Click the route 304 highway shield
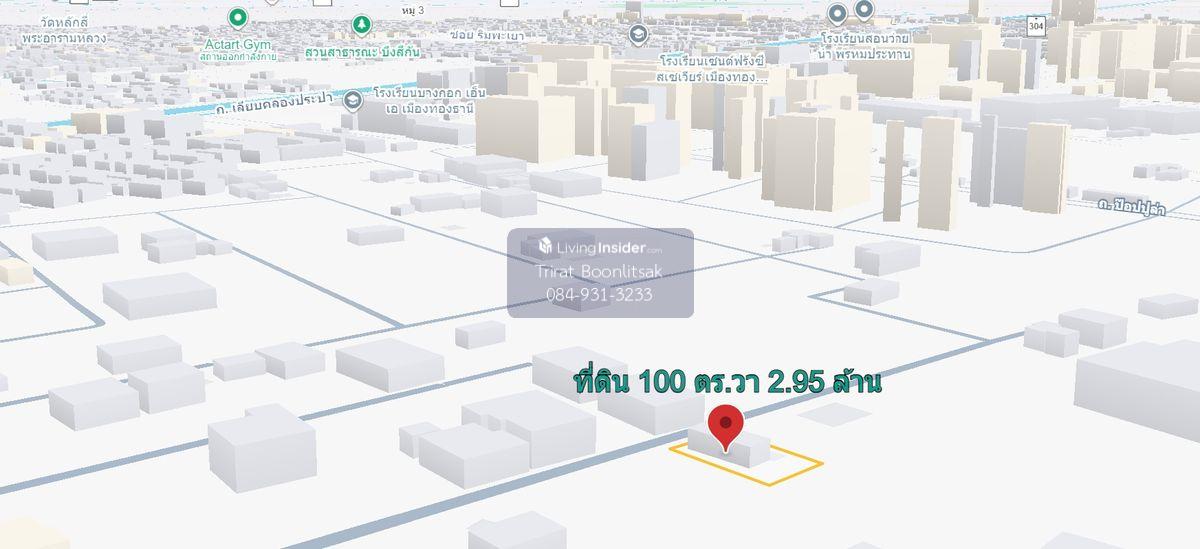Screen dimensions: 1200x549 pos(1035,25)
